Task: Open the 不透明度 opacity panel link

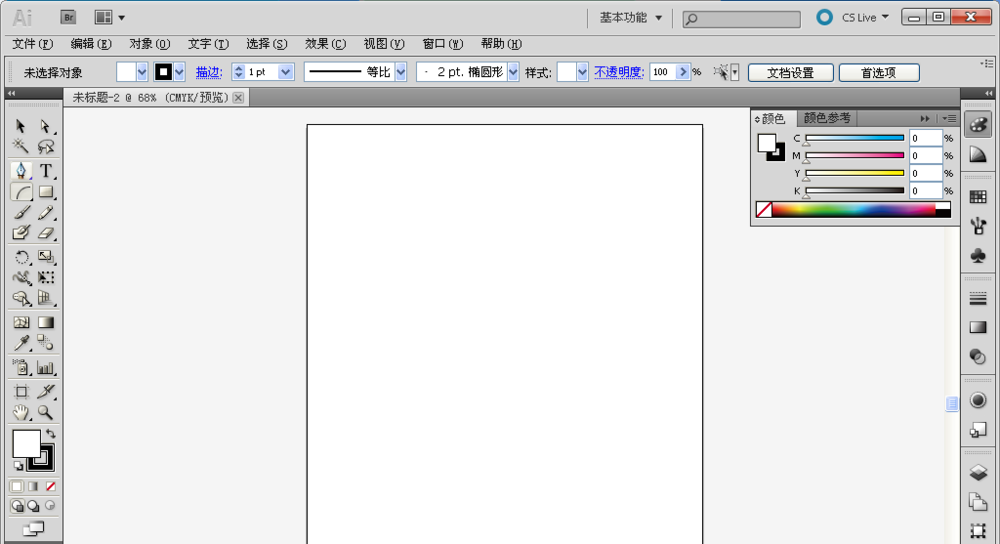Action: pyautogui.click(x=619, y=72)
